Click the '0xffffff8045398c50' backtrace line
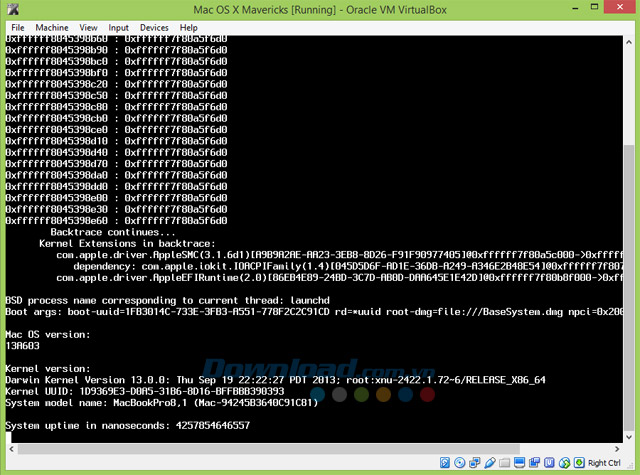Image resolution: width=640 pixels, height=475 pixels. coord(116,96)
